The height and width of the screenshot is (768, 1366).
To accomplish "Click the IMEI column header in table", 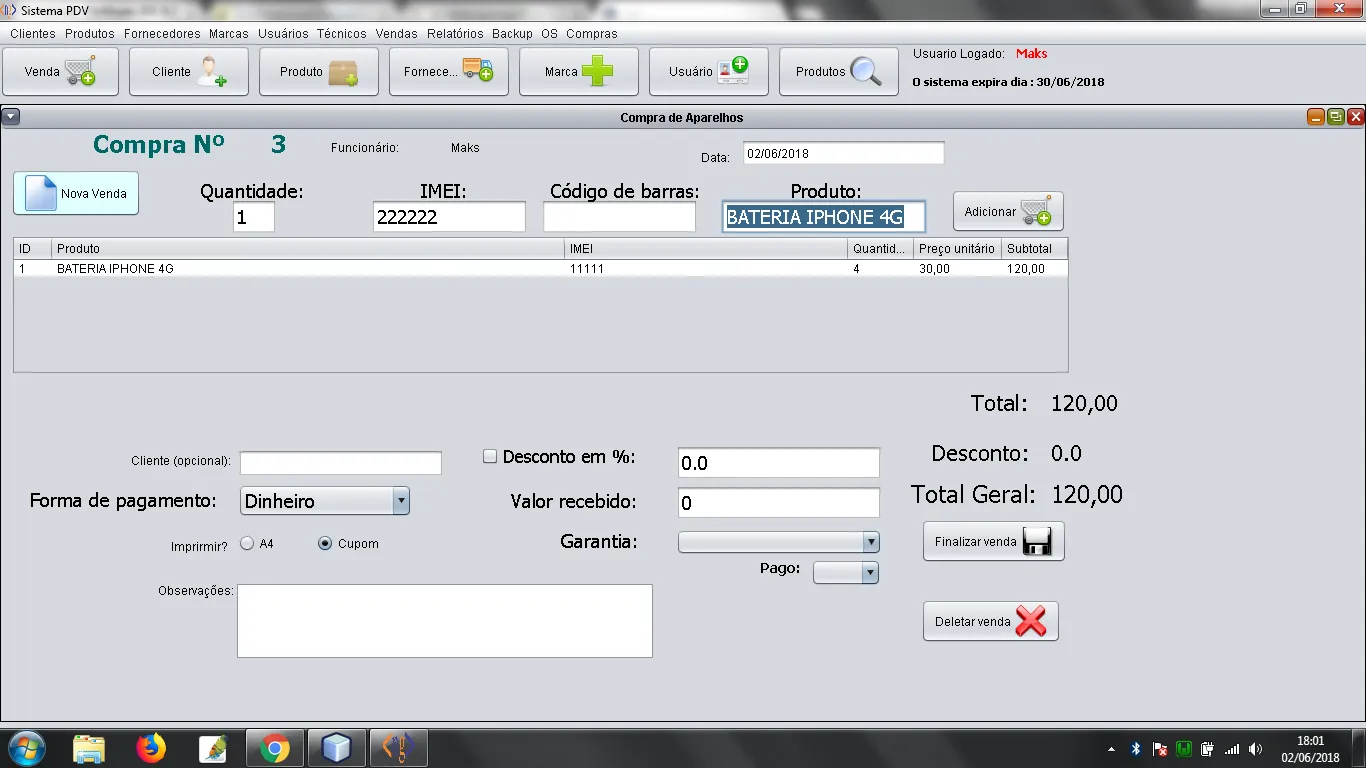I will 705,248.
